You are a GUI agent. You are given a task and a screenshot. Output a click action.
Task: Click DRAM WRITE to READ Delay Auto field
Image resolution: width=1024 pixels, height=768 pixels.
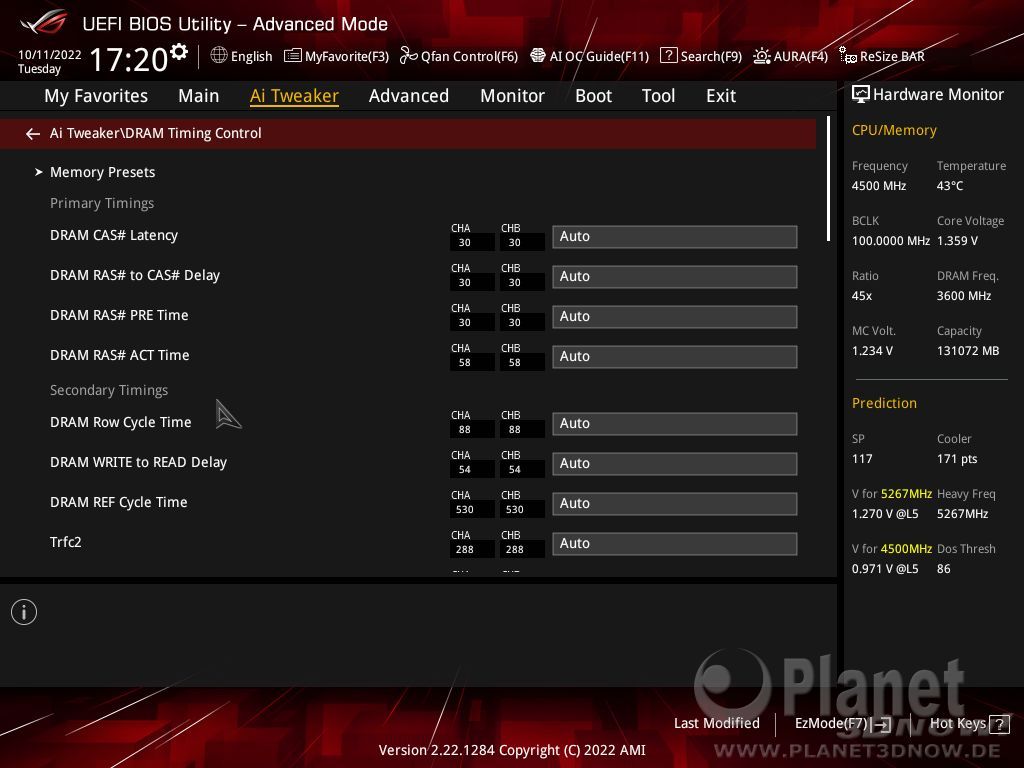675,463
